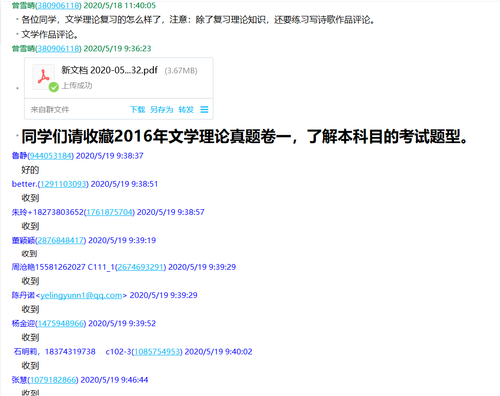Viewport: 500px width, 396px height.
Task: Click 另存为 to save the file as
Action: (x=162, y=109)
